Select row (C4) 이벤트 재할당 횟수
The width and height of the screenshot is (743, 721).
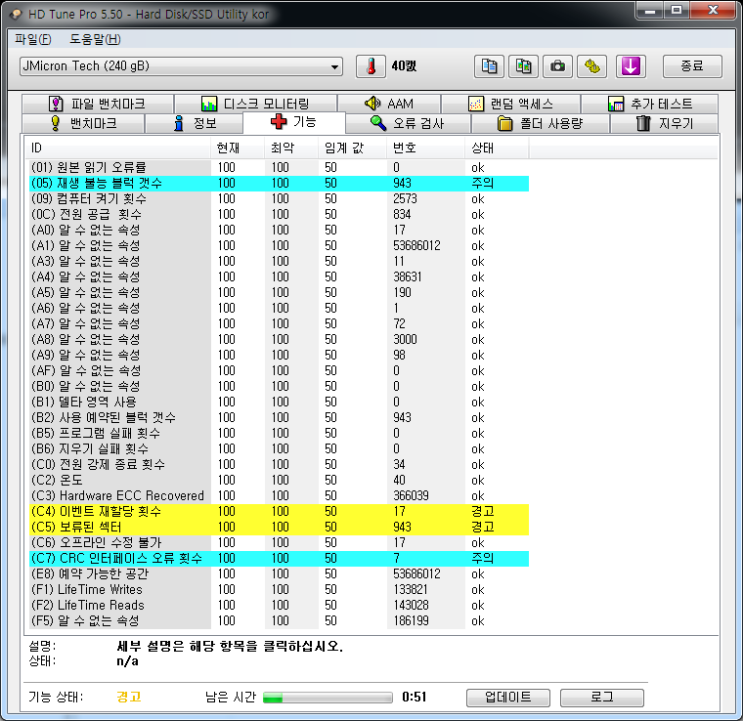279,512
